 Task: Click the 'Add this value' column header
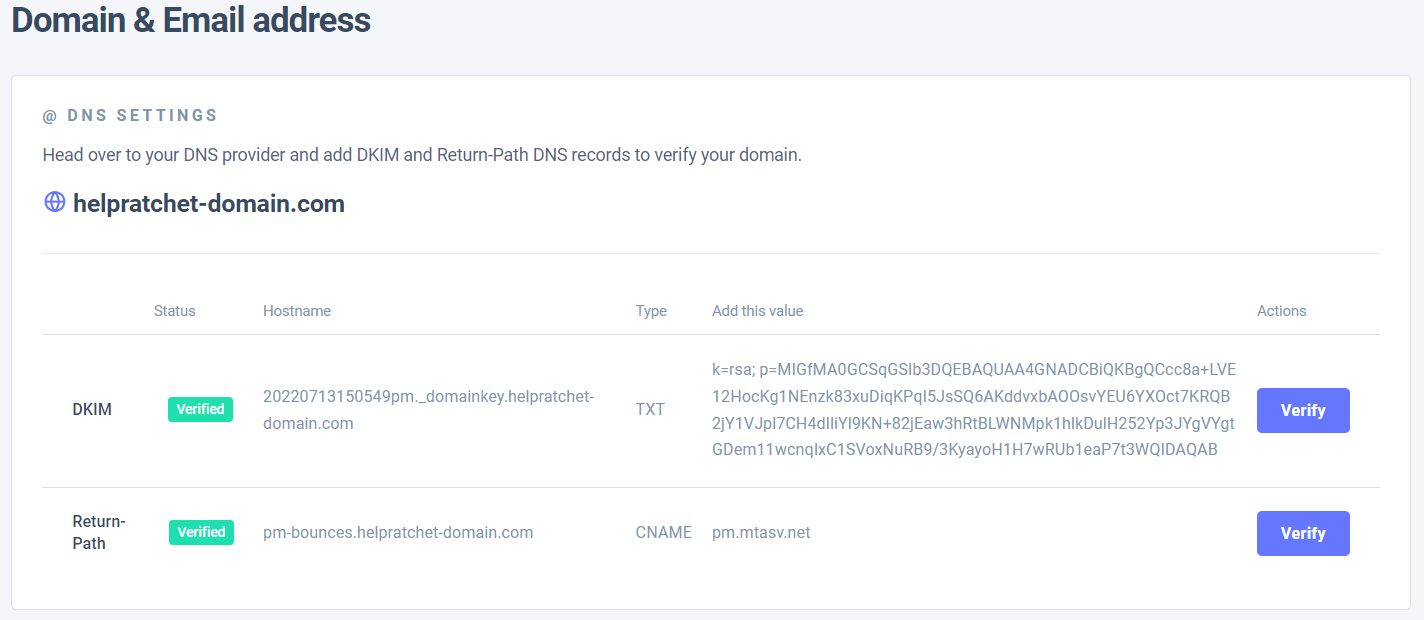click(x=757, y=311)
